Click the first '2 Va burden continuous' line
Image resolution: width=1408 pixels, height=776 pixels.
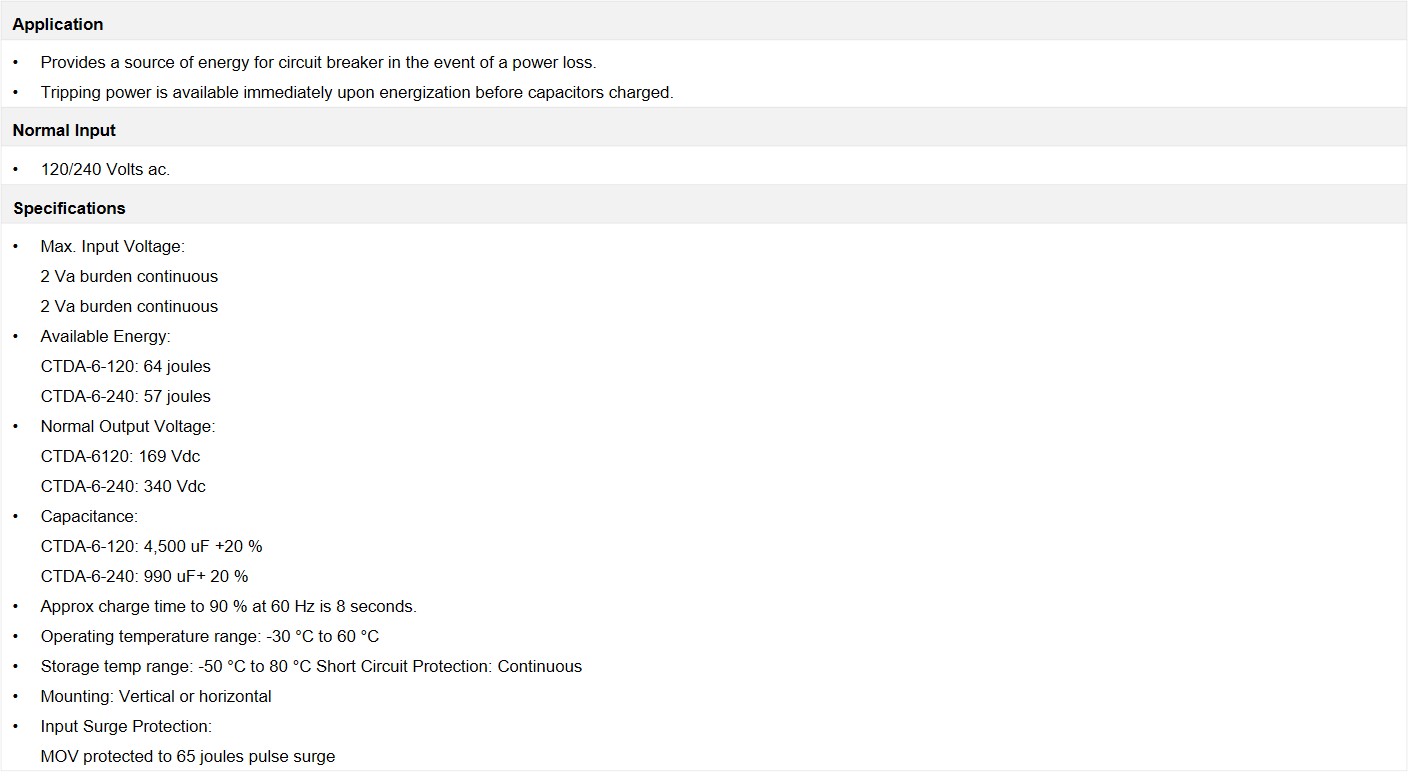point(129,276)
